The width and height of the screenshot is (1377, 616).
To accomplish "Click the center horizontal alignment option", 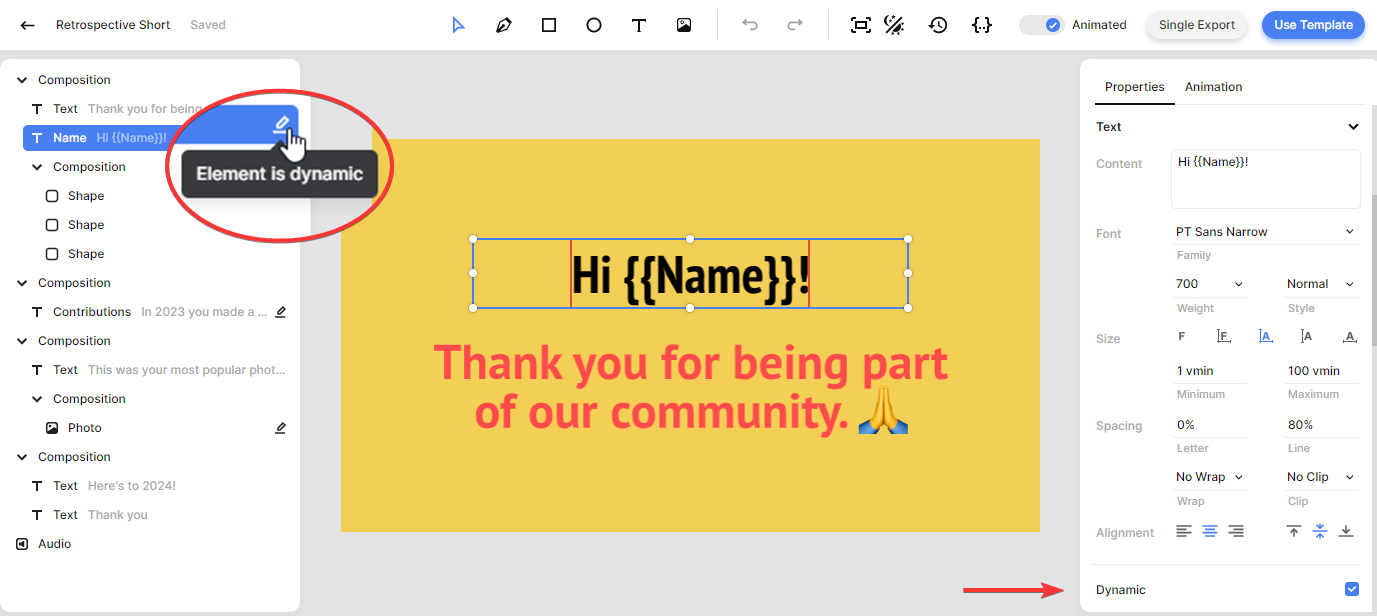I will point(1210,531).
